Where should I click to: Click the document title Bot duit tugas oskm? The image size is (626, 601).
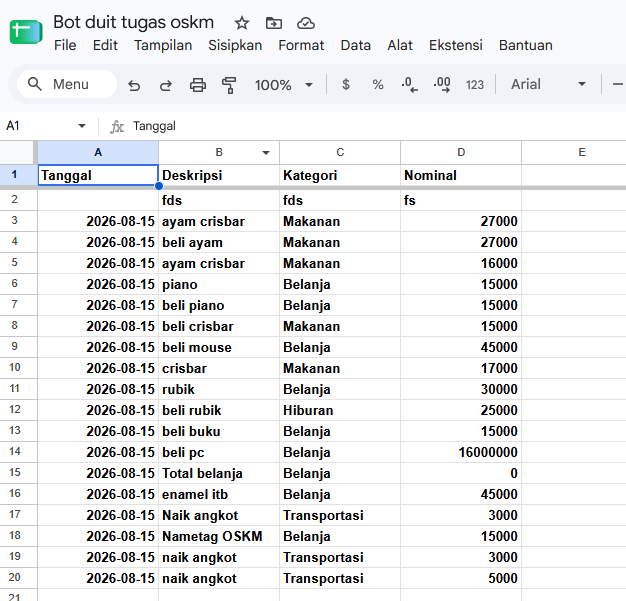coord(134,22)
